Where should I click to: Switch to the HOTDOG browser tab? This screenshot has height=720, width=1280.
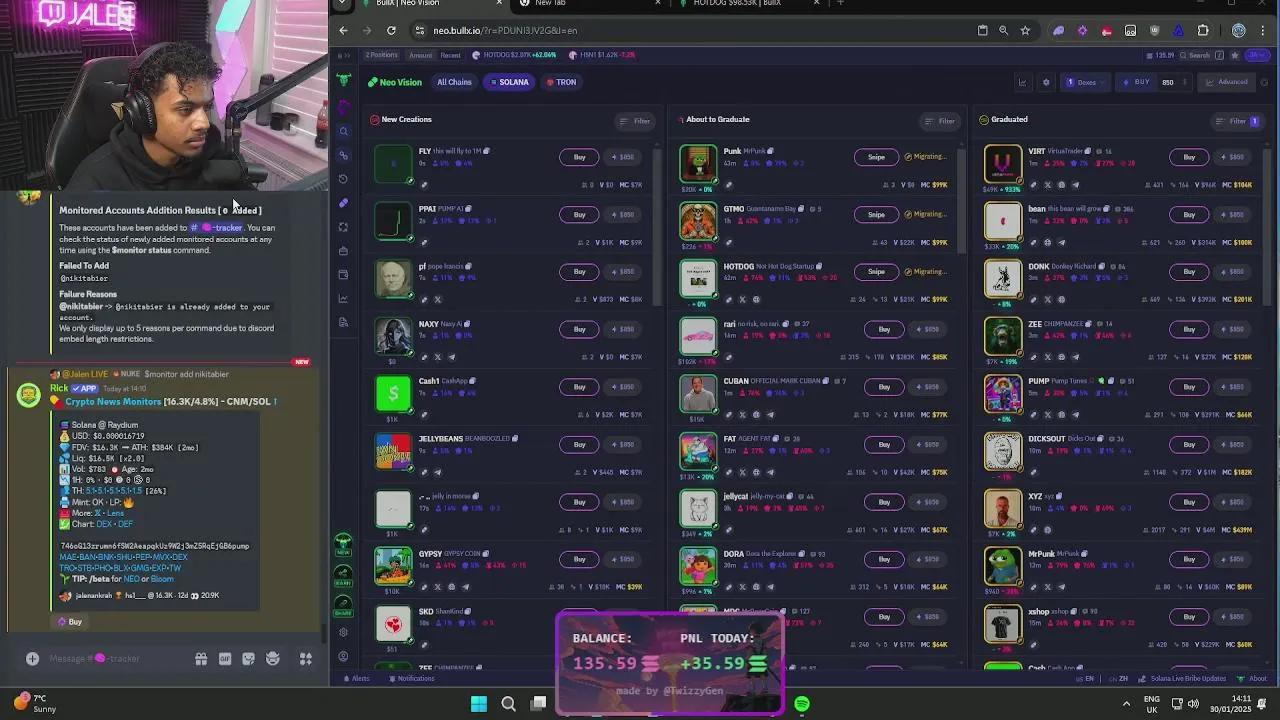click(x=735, y=4)
